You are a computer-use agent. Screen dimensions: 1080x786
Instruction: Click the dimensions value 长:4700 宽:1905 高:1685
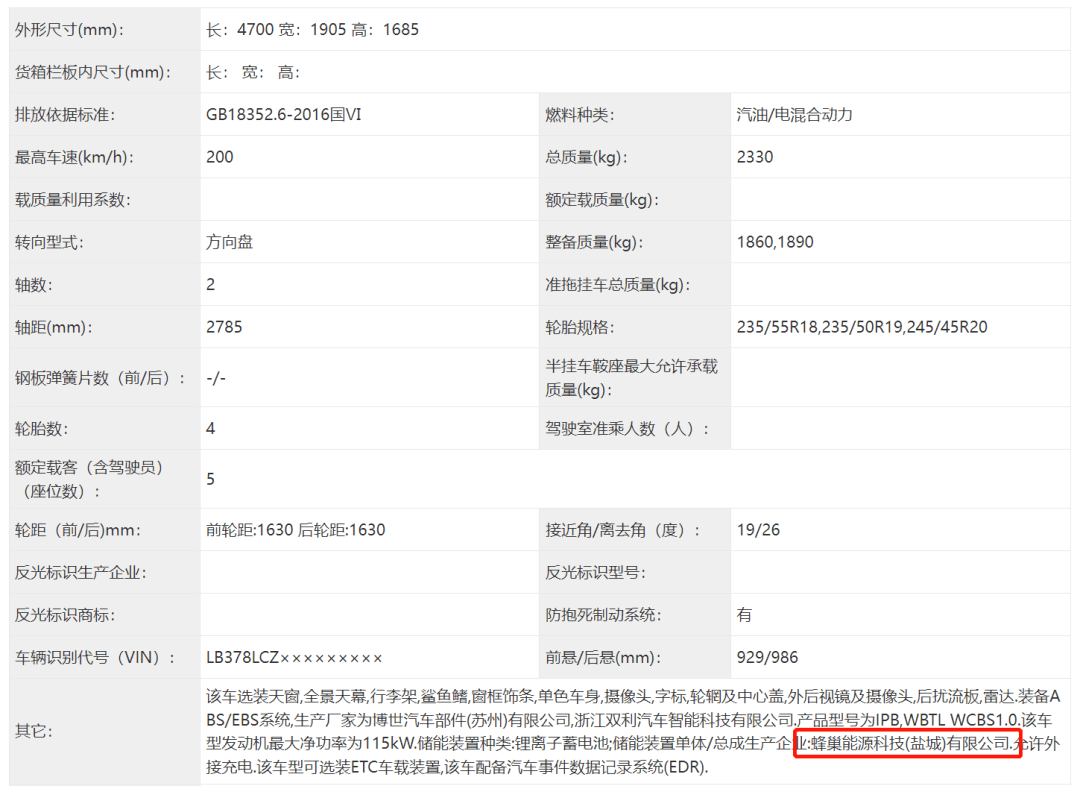tap(312, 30)
